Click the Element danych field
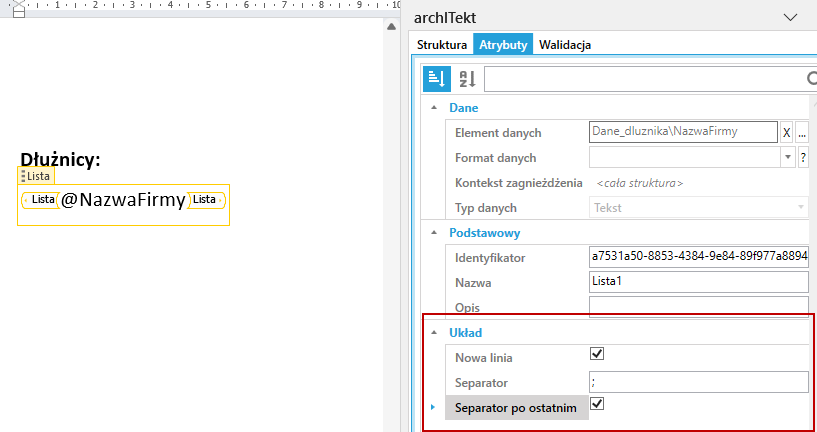 683,132
